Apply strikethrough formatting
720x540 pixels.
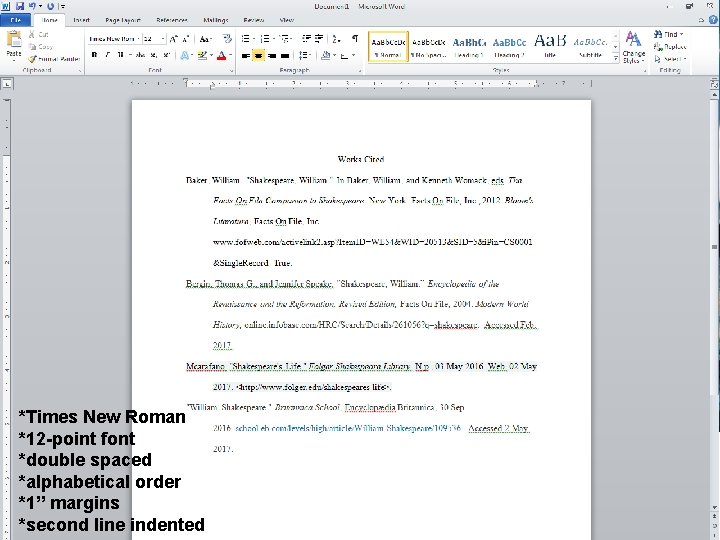(140, 55)
